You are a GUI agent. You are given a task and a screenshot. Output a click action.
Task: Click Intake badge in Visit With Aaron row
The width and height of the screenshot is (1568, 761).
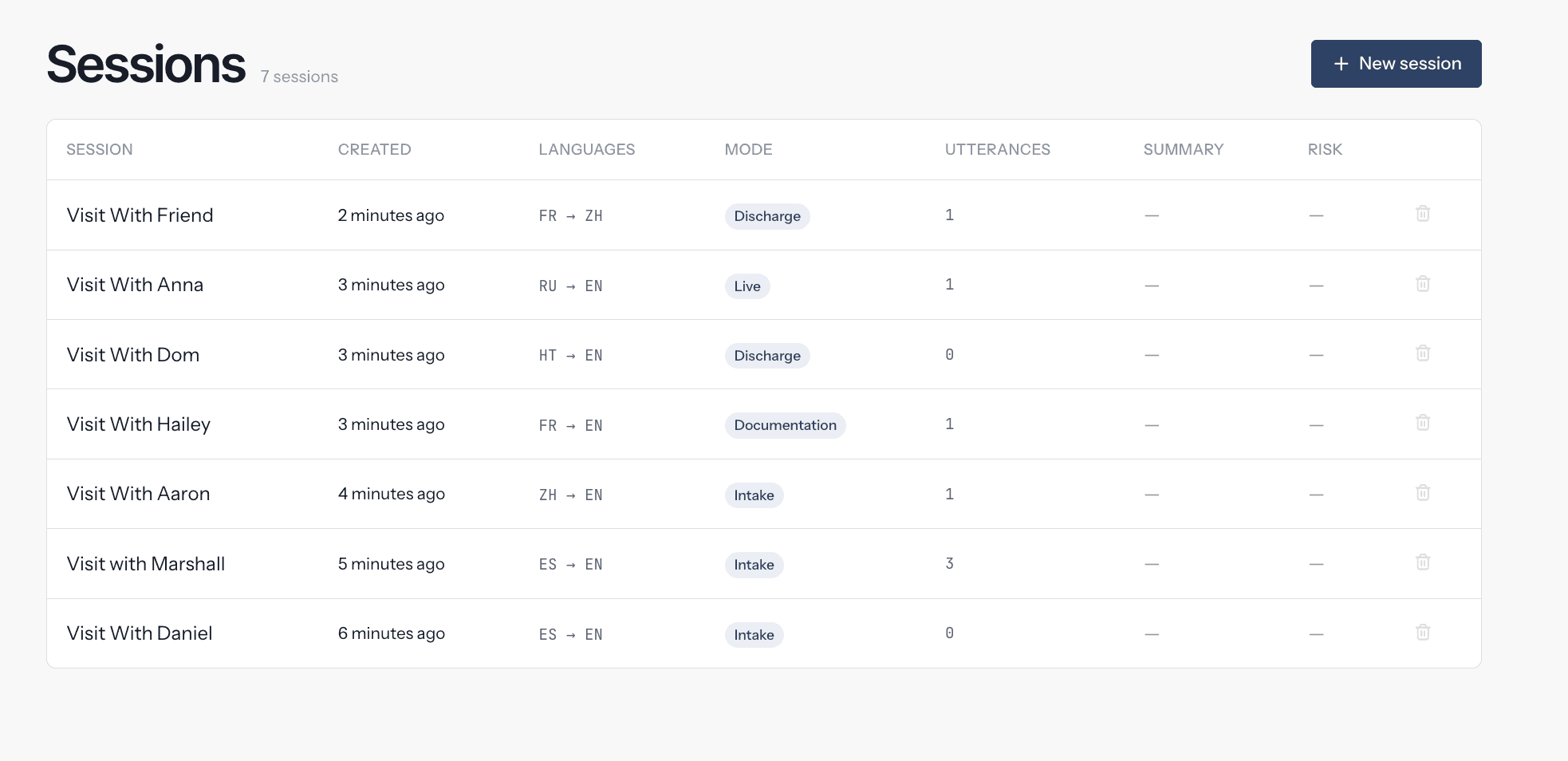point(754,495)
